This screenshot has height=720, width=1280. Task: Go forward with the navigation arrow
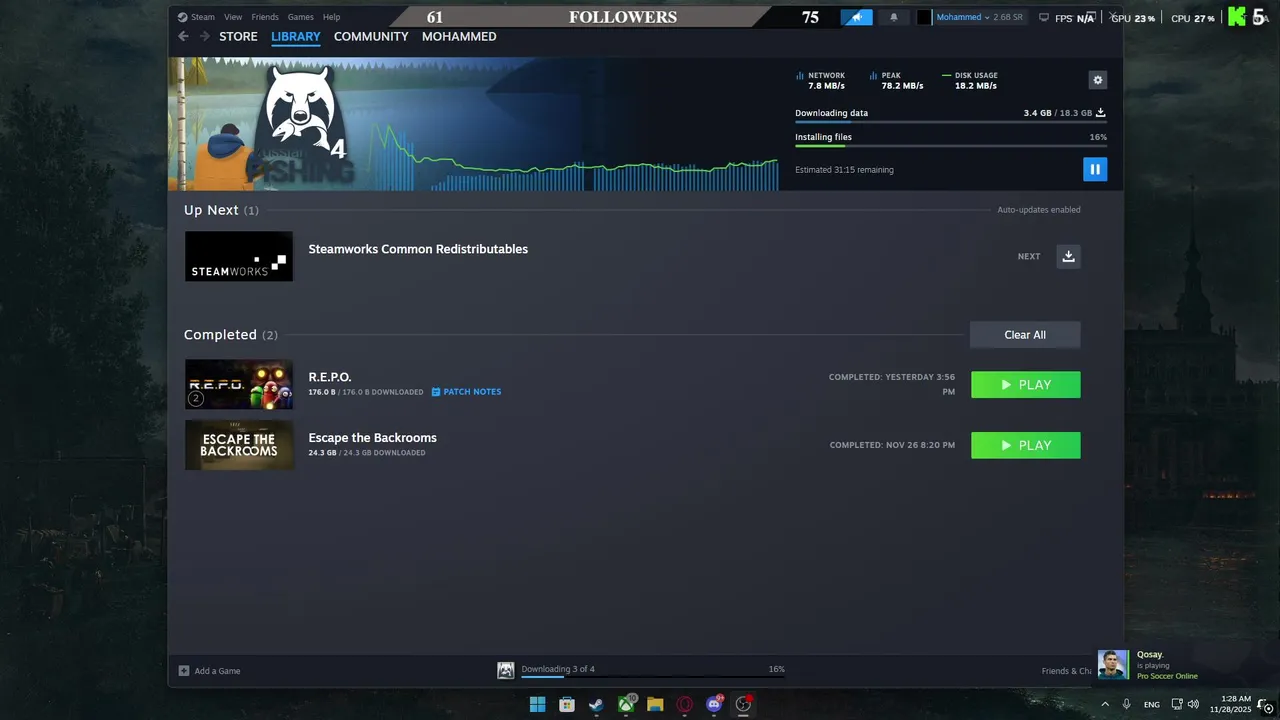tap(205, 36)
